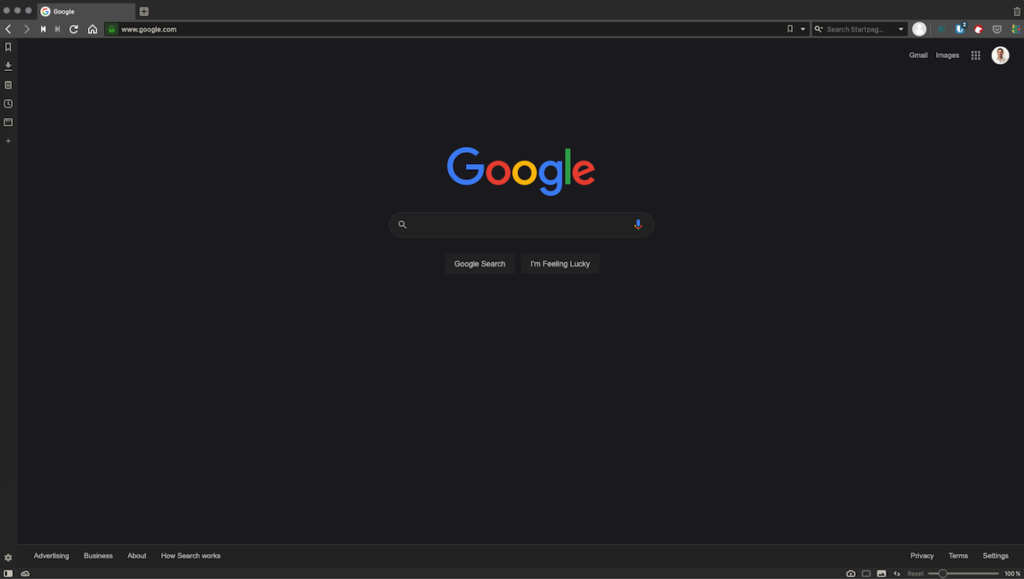This screenshot has height=579, width=1024.
Task: Open the Gmail link
Action: 918,55
